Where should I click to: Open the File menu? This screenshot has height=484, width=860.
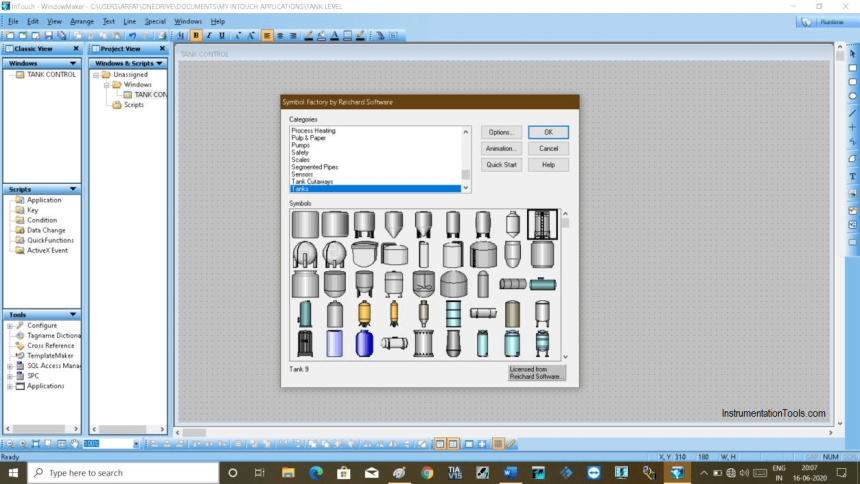(13, 21)
